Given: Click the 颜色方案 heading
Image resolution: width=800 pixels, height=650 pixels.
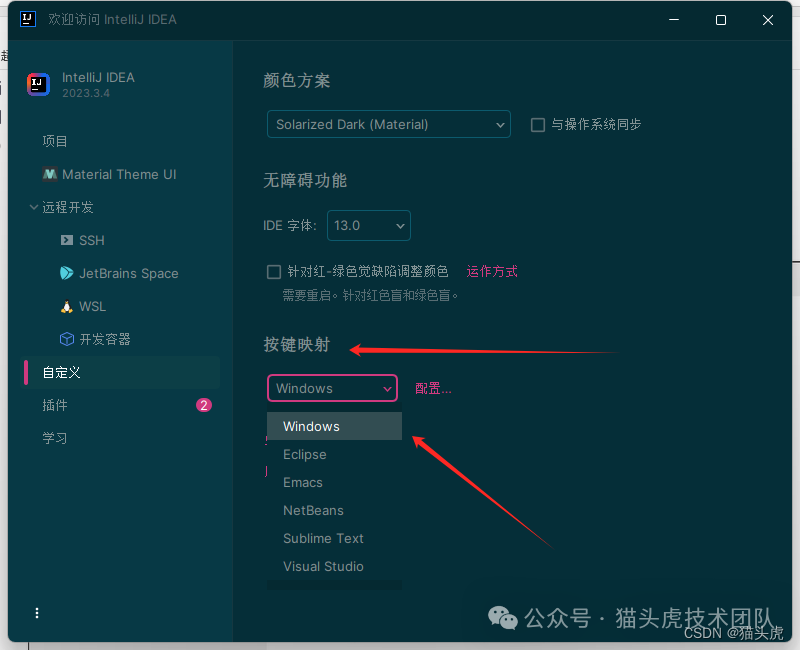Looking at the screenshot, I should 296,81.
